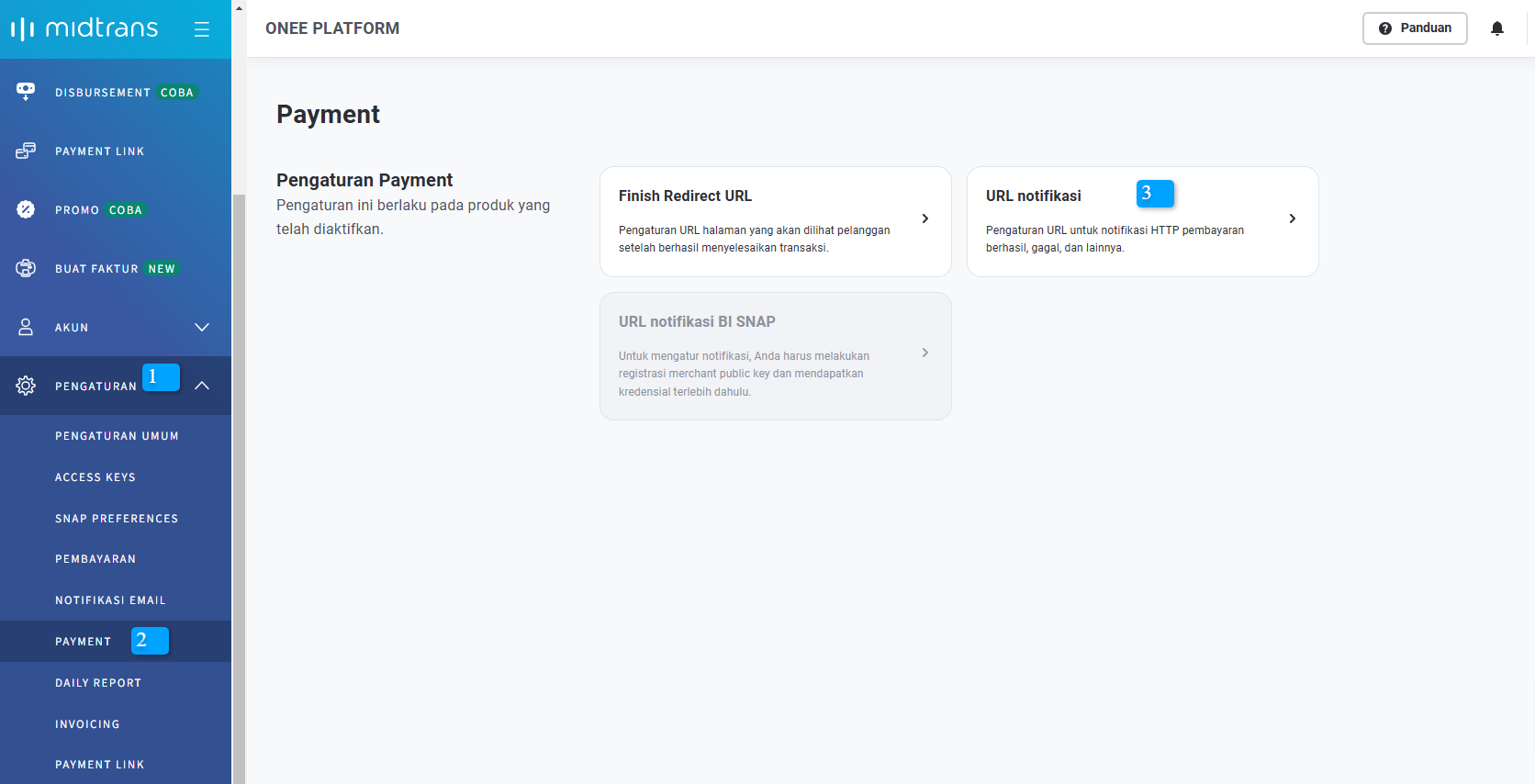Viewport: 1535px width, 784px height.
Task: Click the Disbursement sidebar icon
Action: 26,92
